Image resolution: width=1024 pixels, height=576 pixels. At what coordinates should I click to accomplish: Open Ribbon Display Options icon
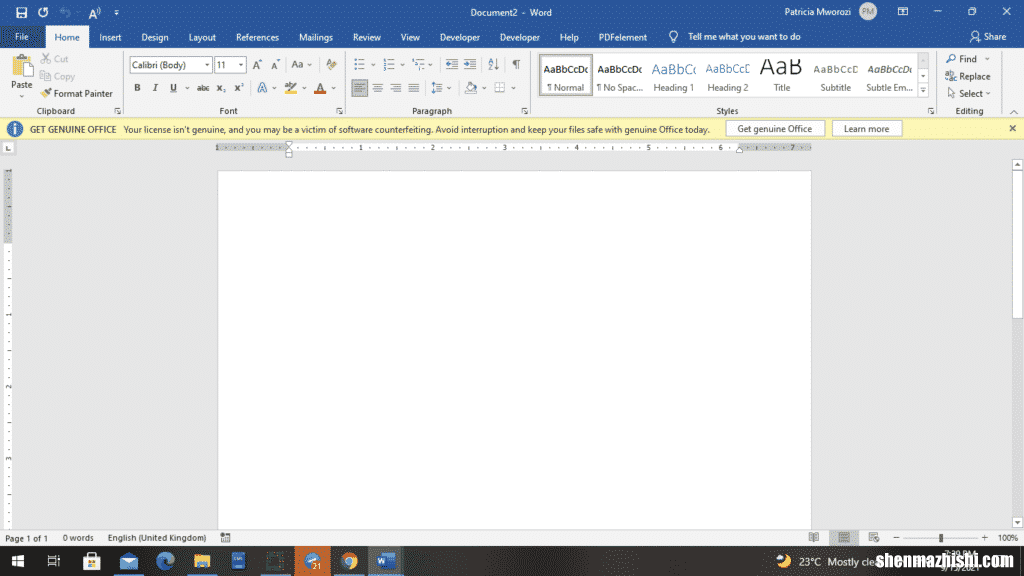pyautogui.click(x=903, y=12)
